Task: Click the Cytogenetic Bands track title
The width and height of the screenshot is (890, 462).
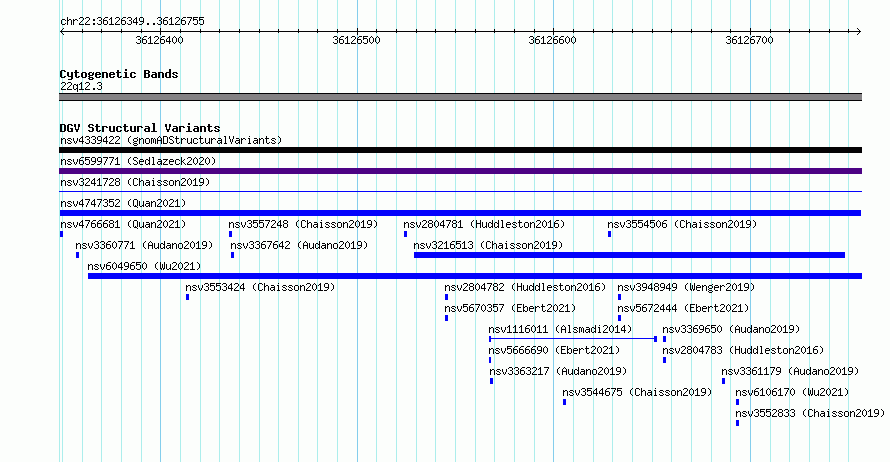Action: 119,74
